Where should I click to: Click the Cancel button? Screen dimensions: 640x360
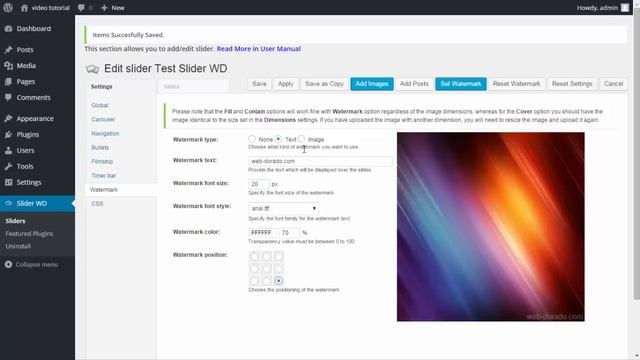(x=613, y=84)
